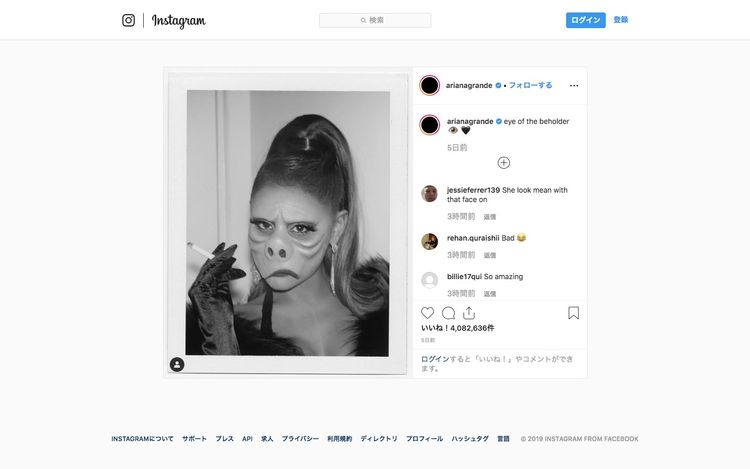
Task: Click the Ariana Grande post photo
Action: pyautogui.click(x=288, y=222)
